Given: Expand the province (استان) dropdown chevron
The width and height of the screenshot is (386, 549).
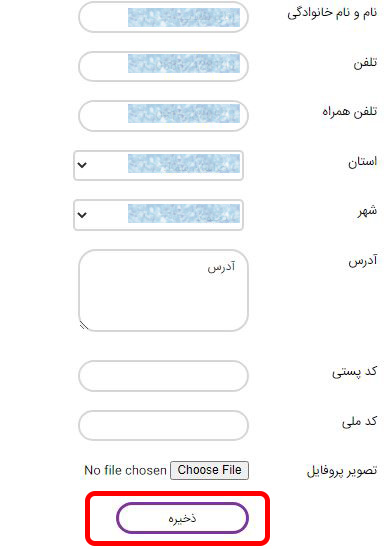Looking at the screenshot, I should point(82,165).
